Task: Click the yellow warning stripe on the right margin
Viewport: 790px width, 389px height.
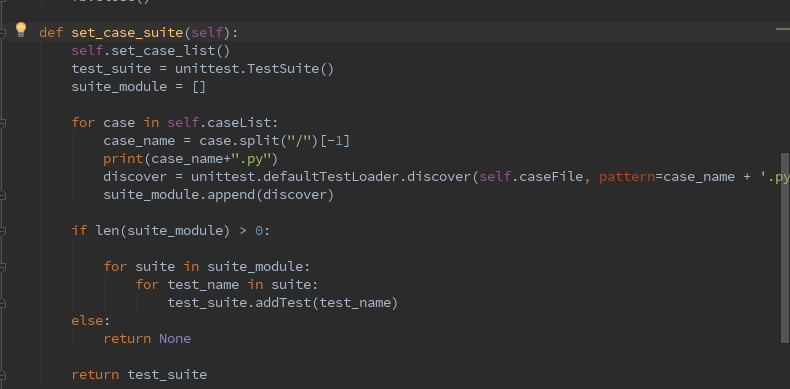Action: [782, 30]
